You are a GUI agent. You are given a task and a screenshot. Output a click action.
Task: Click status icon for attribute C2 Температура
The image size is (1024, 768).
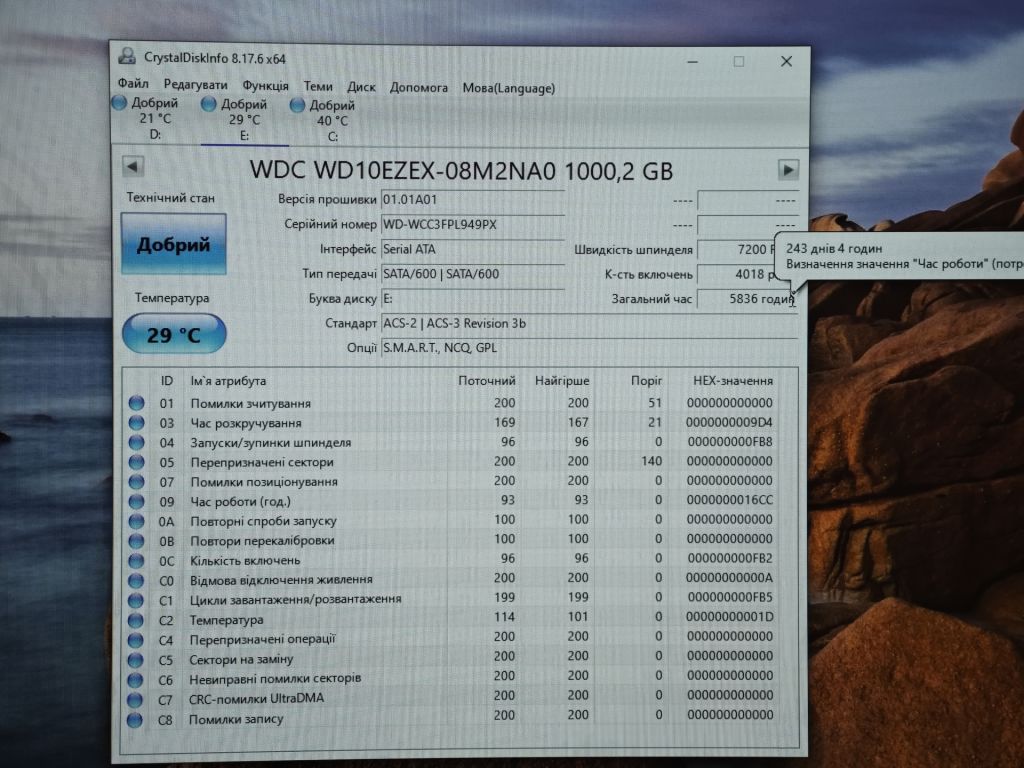coord(136,620)
